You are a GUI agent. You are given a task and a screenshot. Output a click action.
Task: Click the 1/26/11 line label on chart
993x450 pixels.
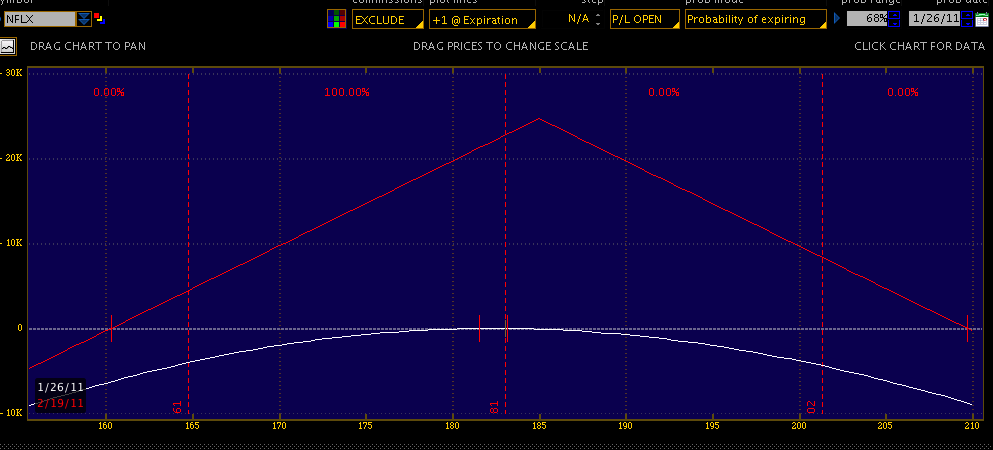(60, 387)
